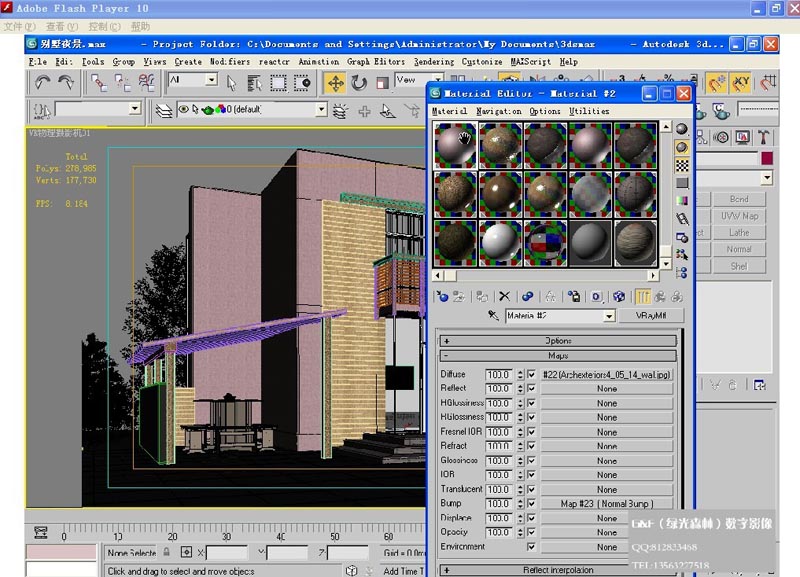Click the Redo arrow in main toolbar
Screen dimensions: 800x577
click(x=66, y=82)
